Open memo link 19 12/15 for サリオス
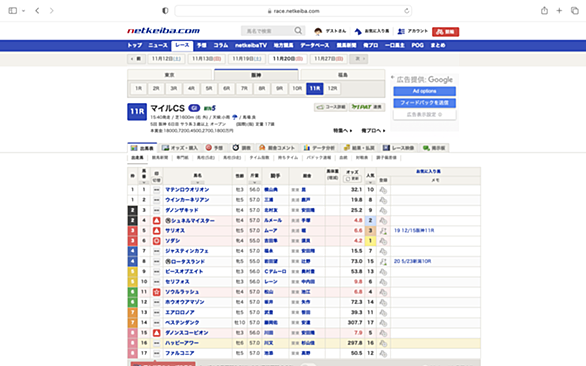586x366 pixels. coord(414,231)
